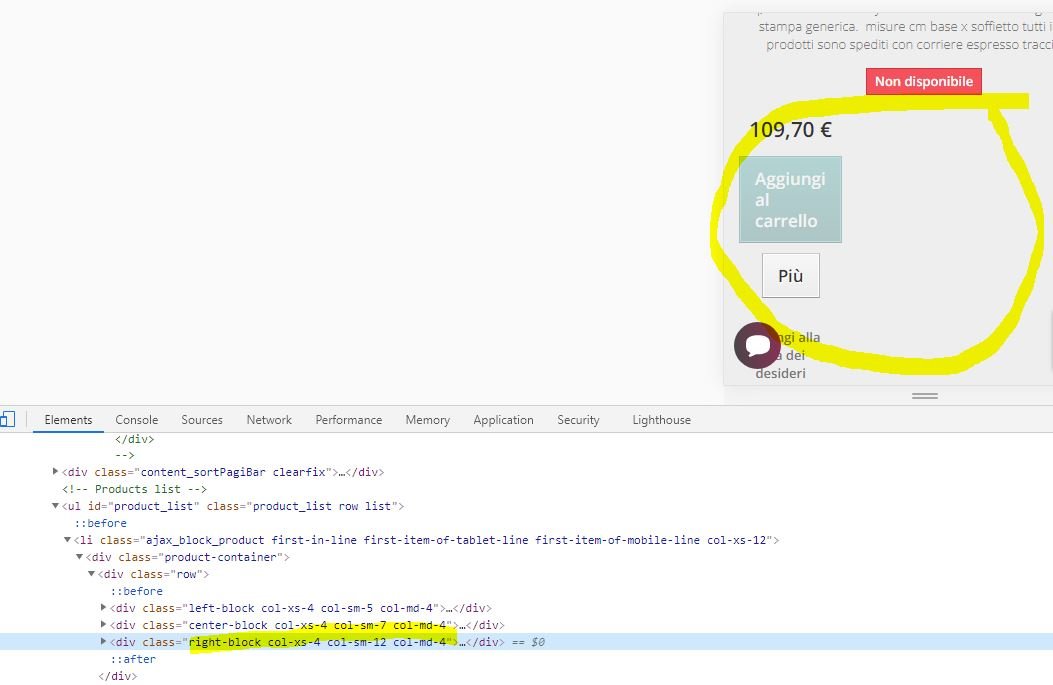The height and width of the screenshot is (685, 1053).
Task: Select the ::after pseudo-element row
Action: (133, 659)
